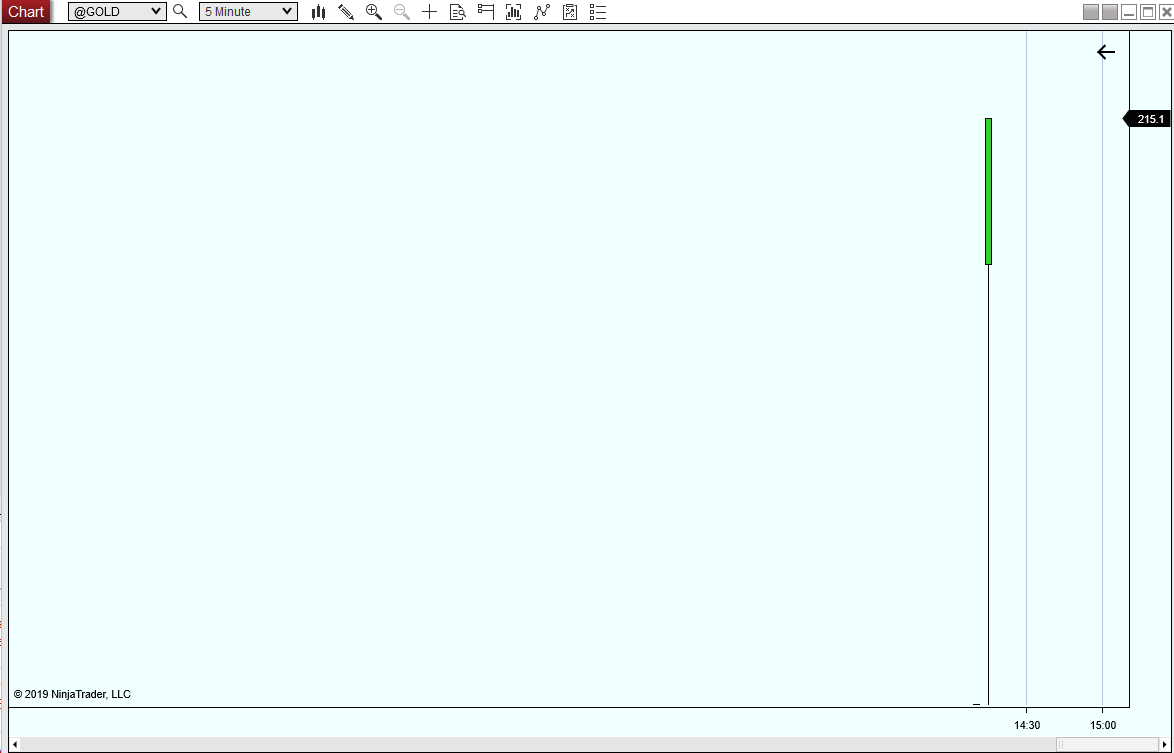Click the horizontal scrollbar right arrow
Image resolution: width=1174 pixels, height=753 pixels.
click(1164, 744)
